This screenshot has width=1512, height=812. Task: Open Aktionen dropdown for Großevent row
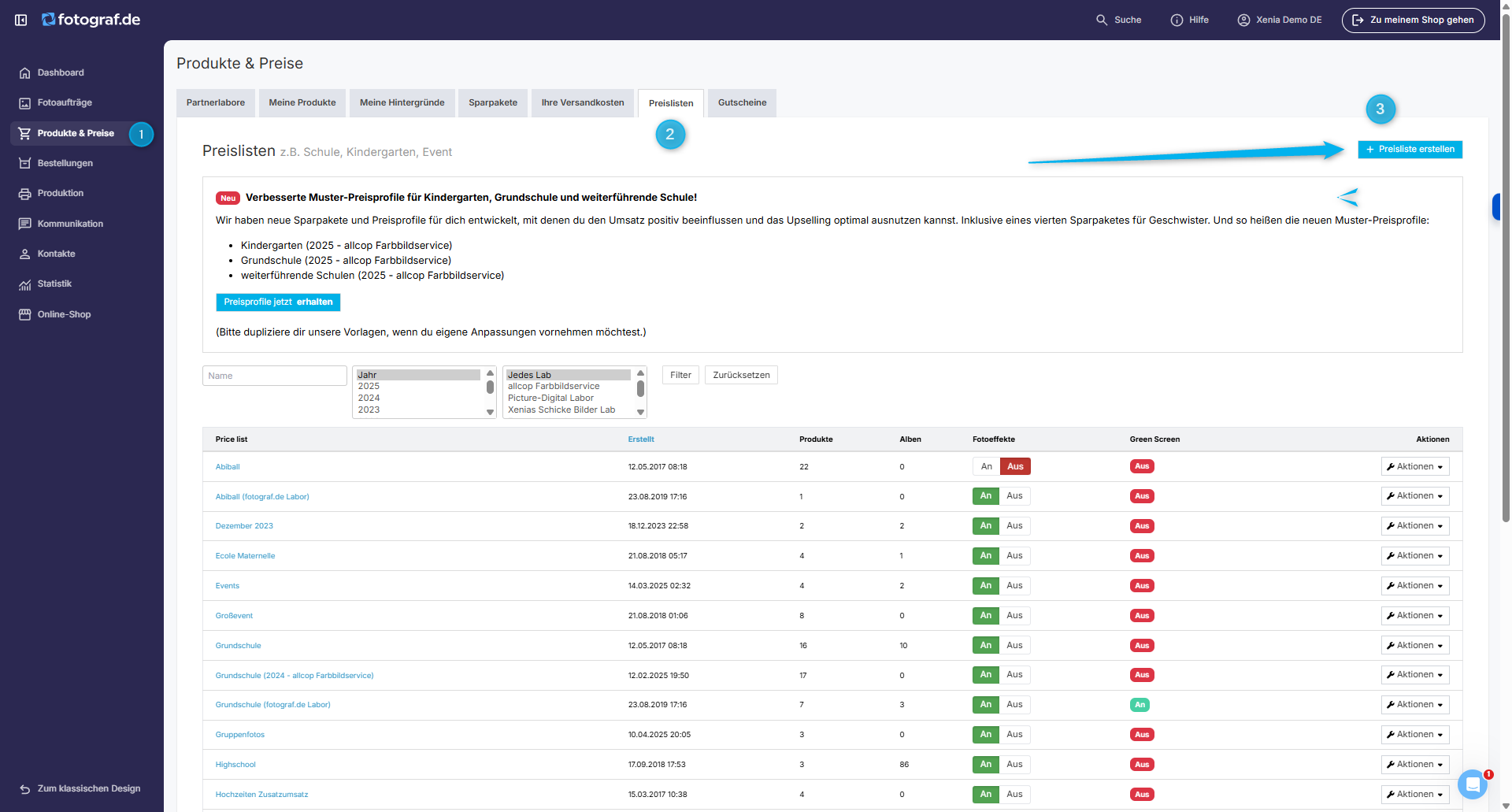pos(1415,616)
